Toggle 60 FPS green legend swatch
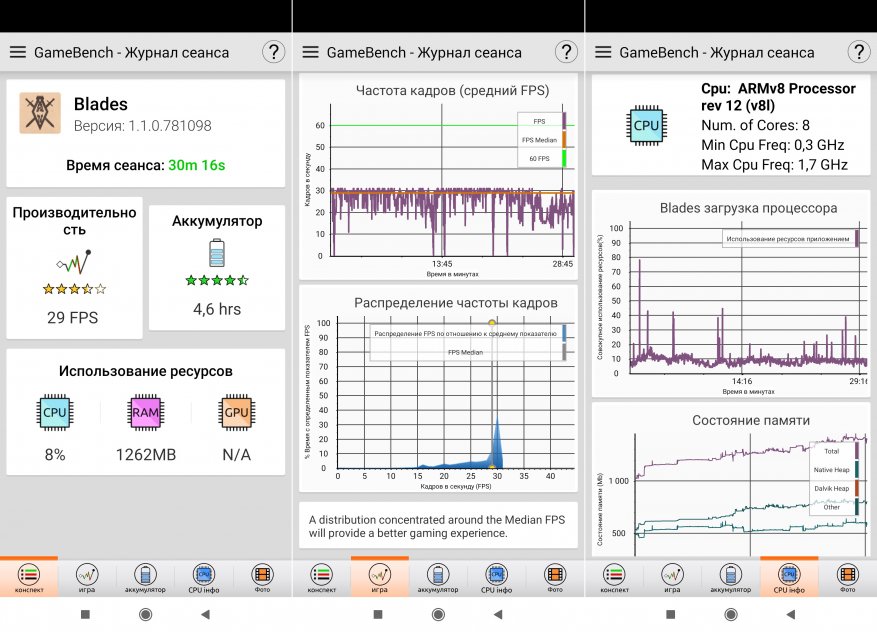 564,158
